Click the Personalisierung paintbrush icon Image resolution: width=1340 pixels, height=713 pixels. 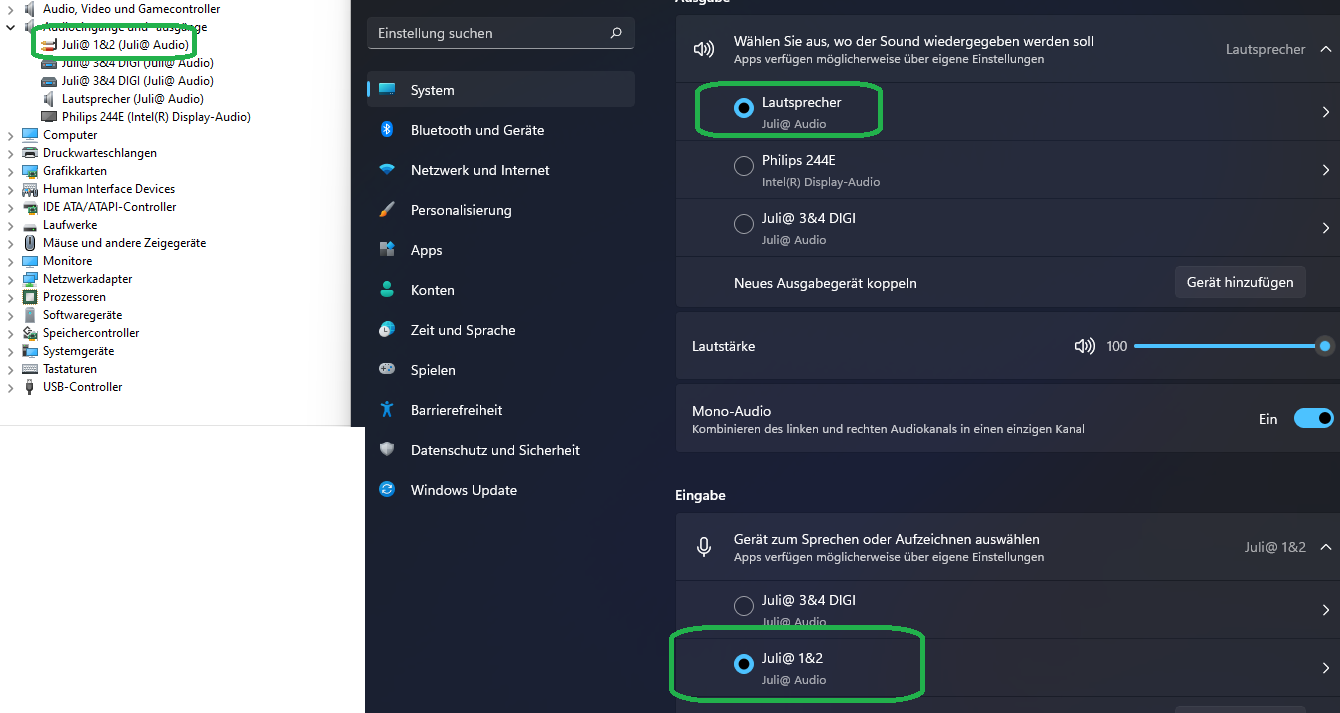[387, 210]
